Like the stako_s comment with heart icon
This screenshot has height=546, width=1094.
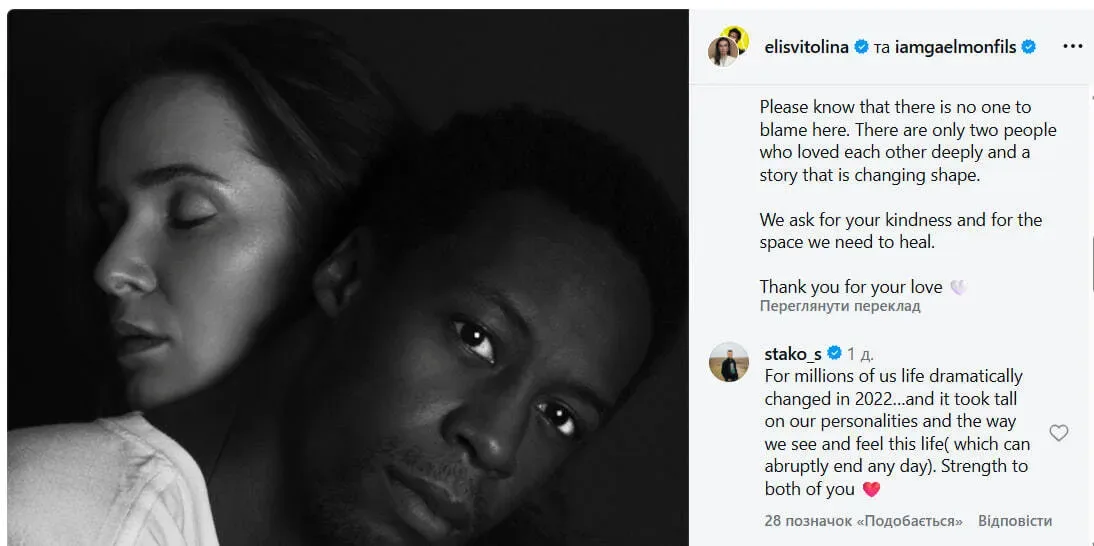[1058, 433]
